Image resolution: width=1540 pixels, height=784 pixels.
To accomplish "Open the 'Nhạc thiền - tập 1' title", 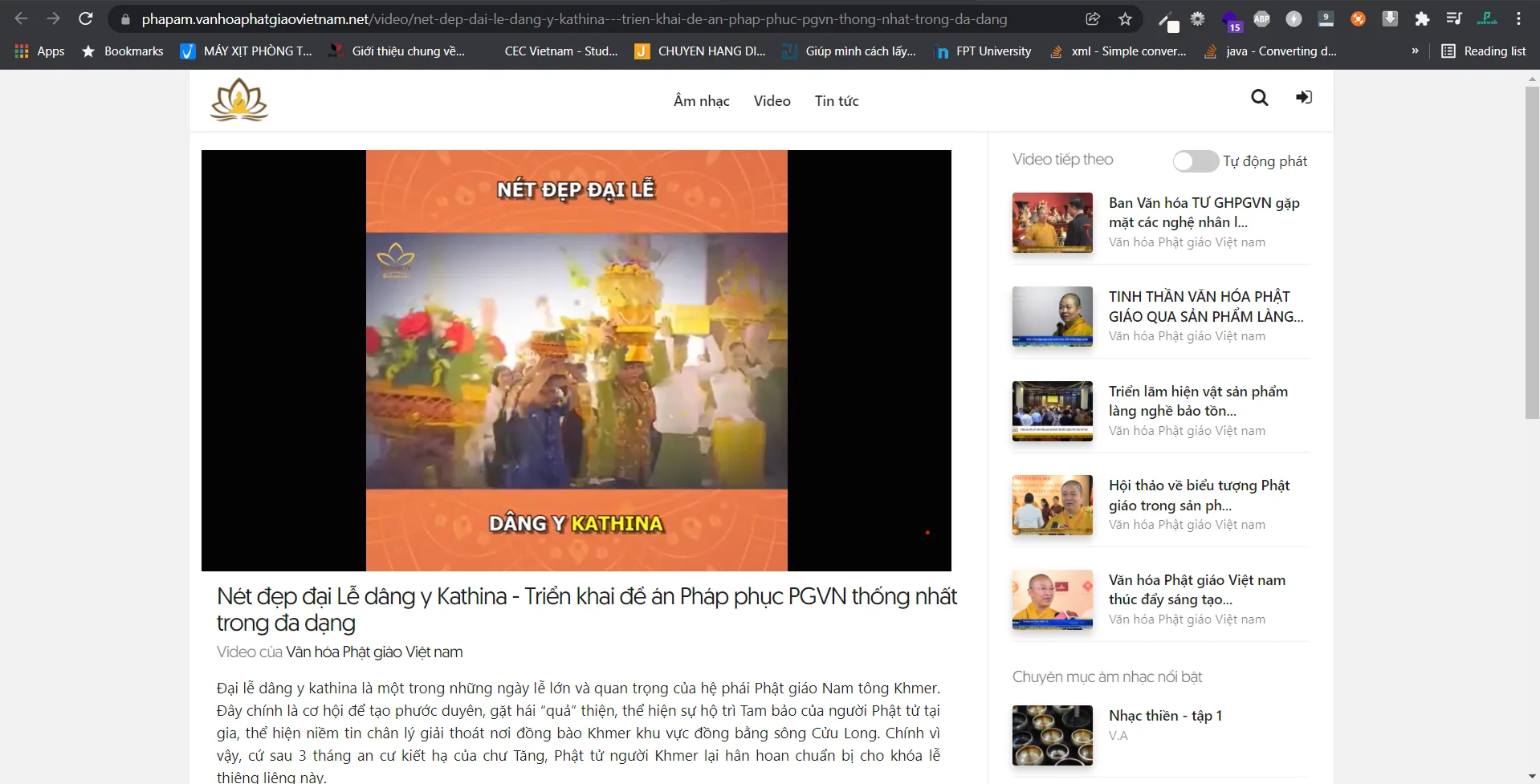I will pos(1166,716).
